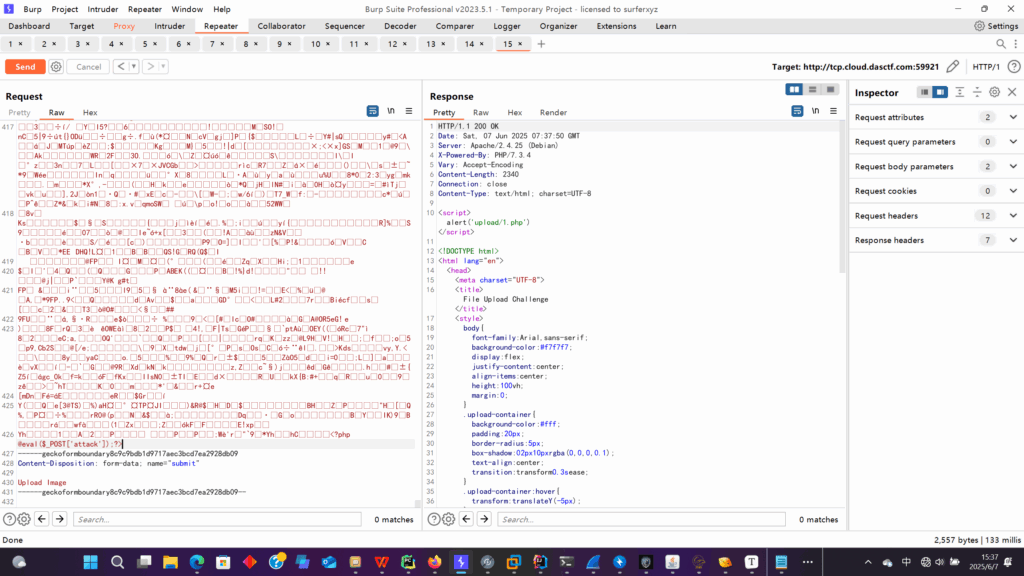The width and height of the screenshot is (1024, 576).
Task: Close the Inspector panel
Action: (x=1012, y=92)
